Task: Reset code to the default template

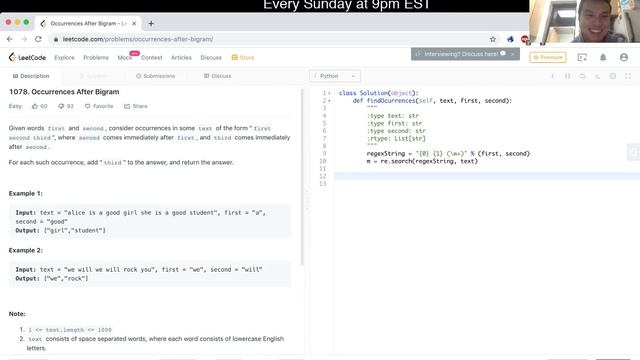Action: click(x=582, y=76)
